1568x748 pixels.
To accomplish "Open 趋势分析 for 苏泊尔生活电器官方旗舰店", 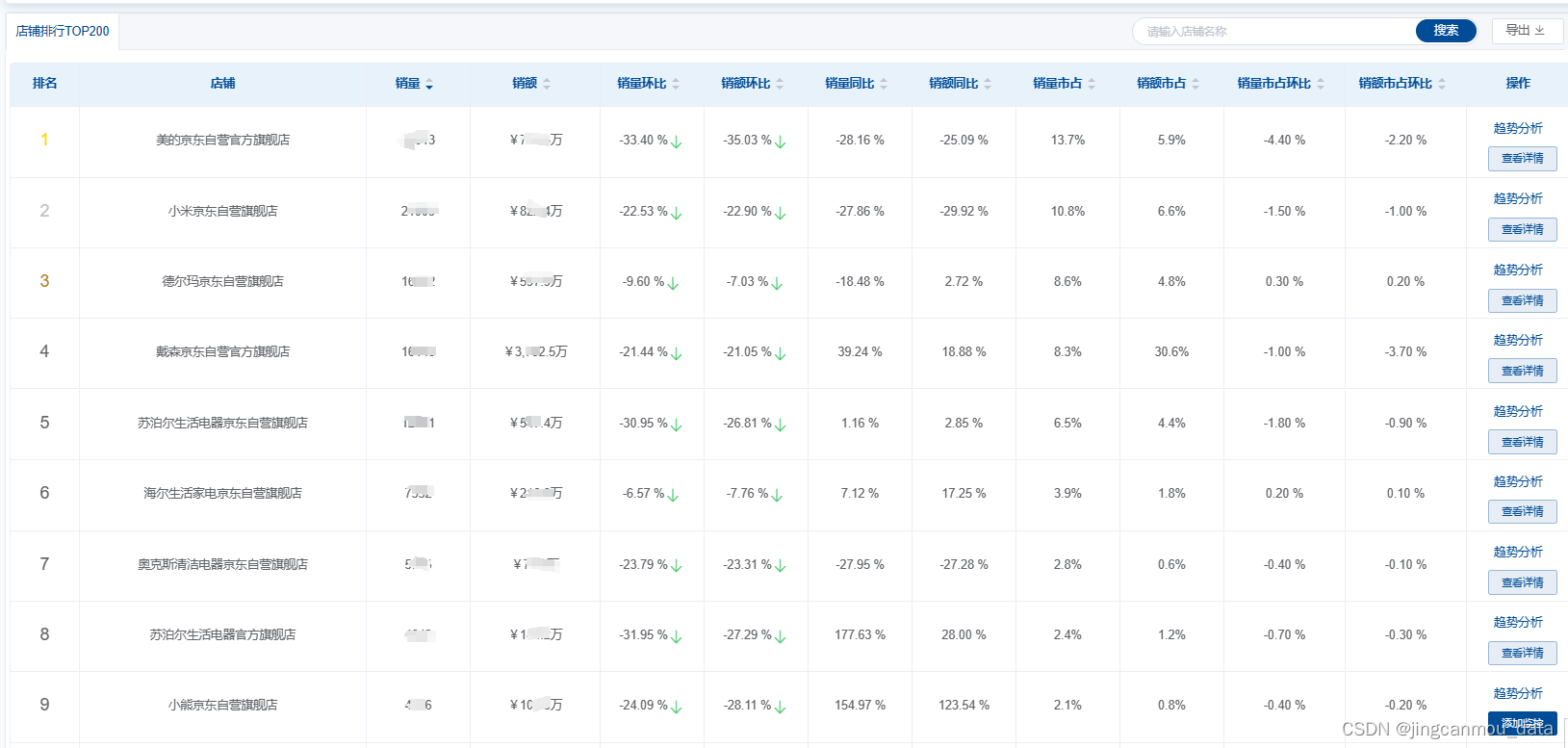I will coord(1518,622).
